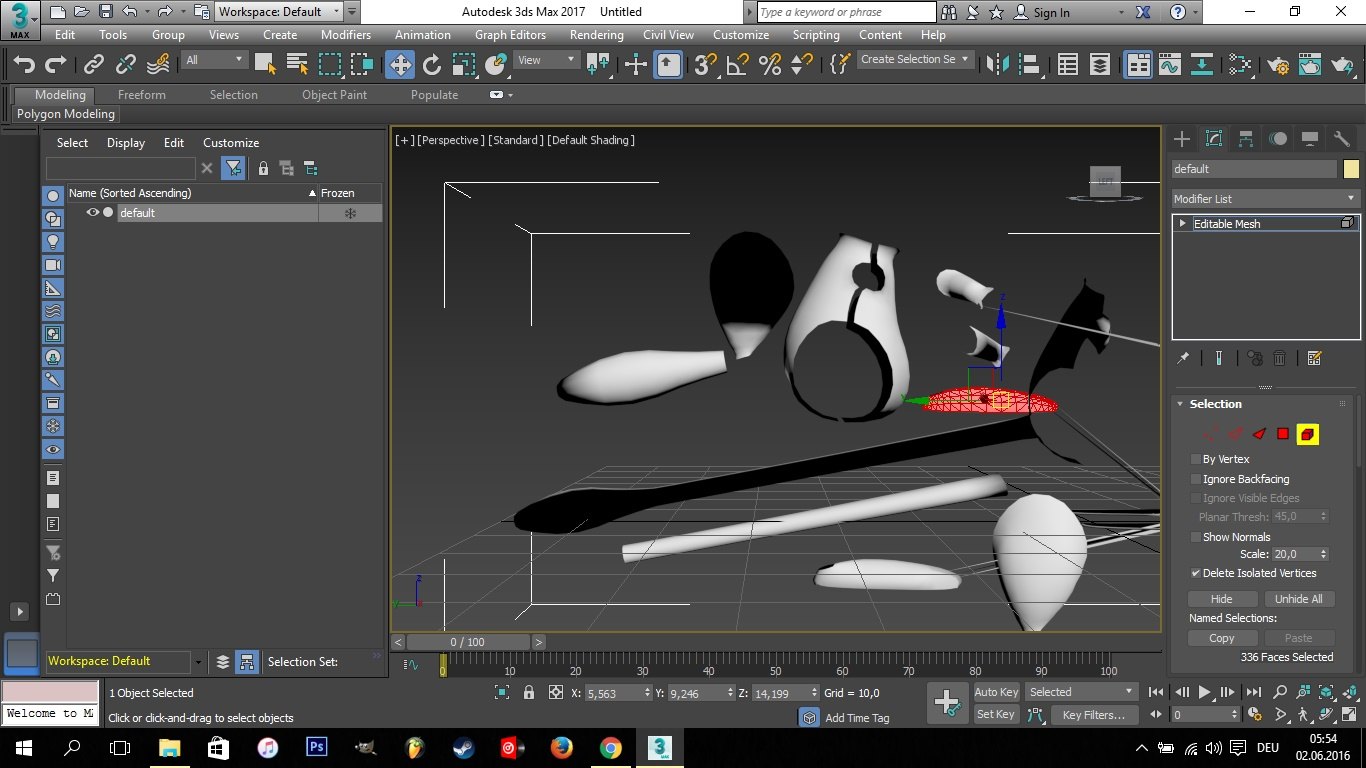
Task: Open the Rendering menu
Action: [597, 35]
